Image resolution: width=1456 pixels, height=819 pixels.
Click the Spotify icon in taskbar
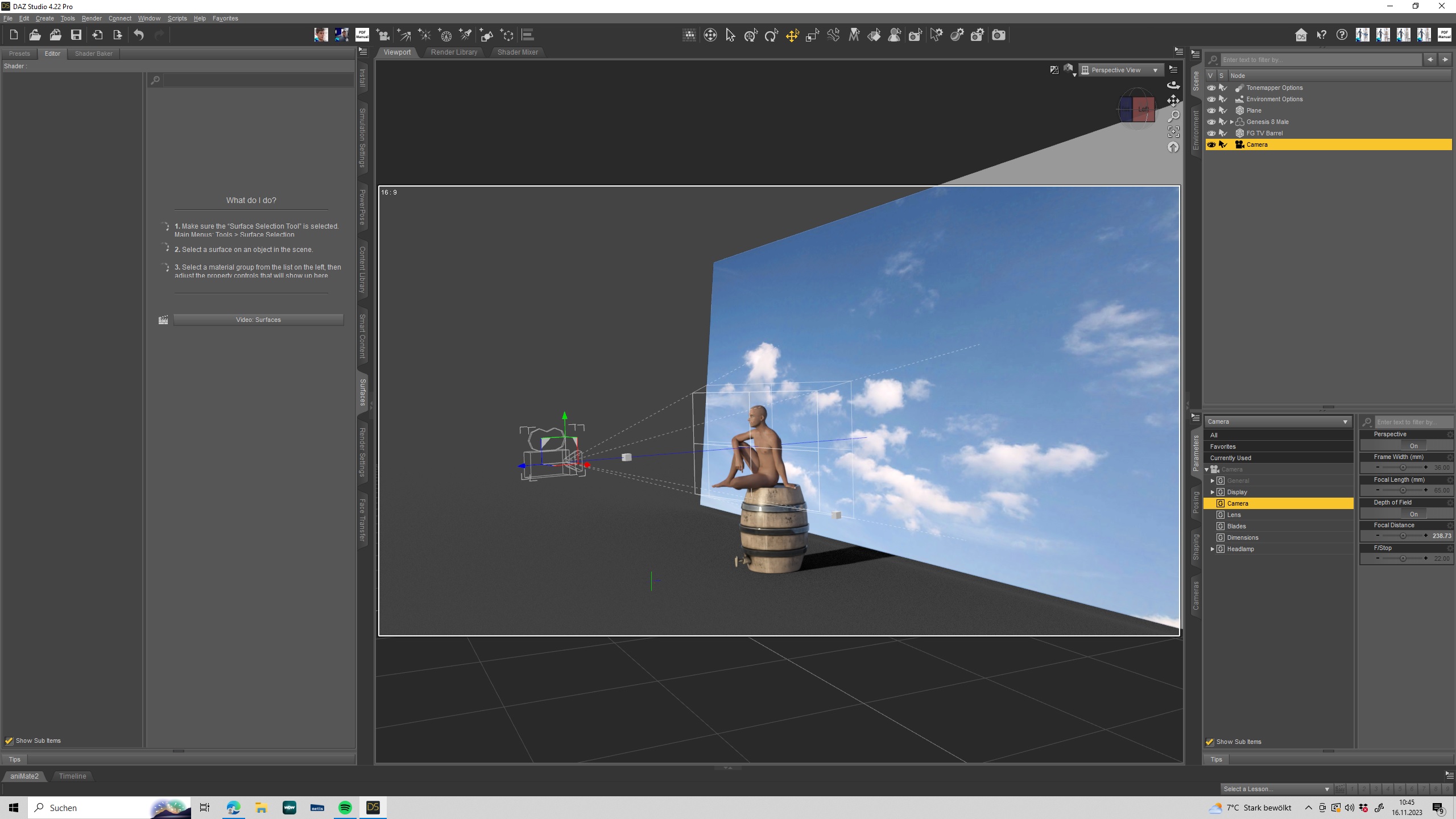coord(345,808)
